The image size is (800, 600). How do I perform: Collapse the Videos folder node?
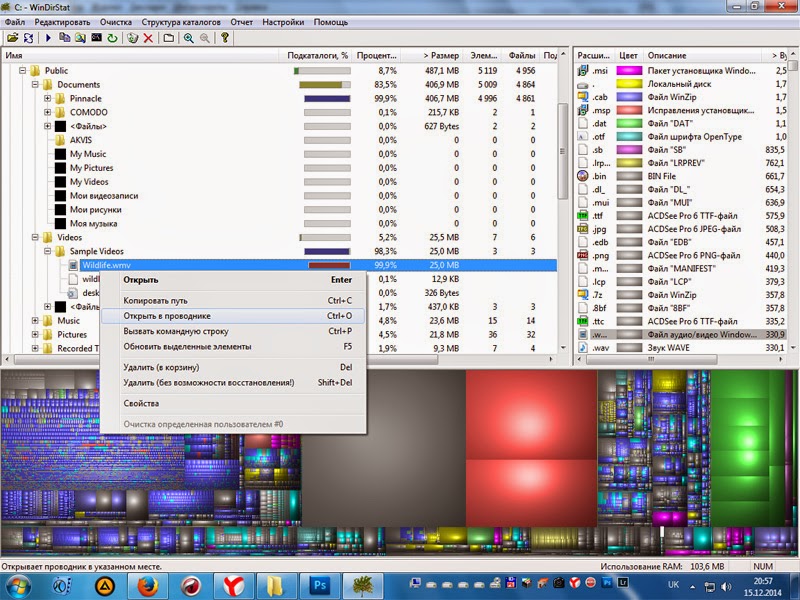pos(35,237)
